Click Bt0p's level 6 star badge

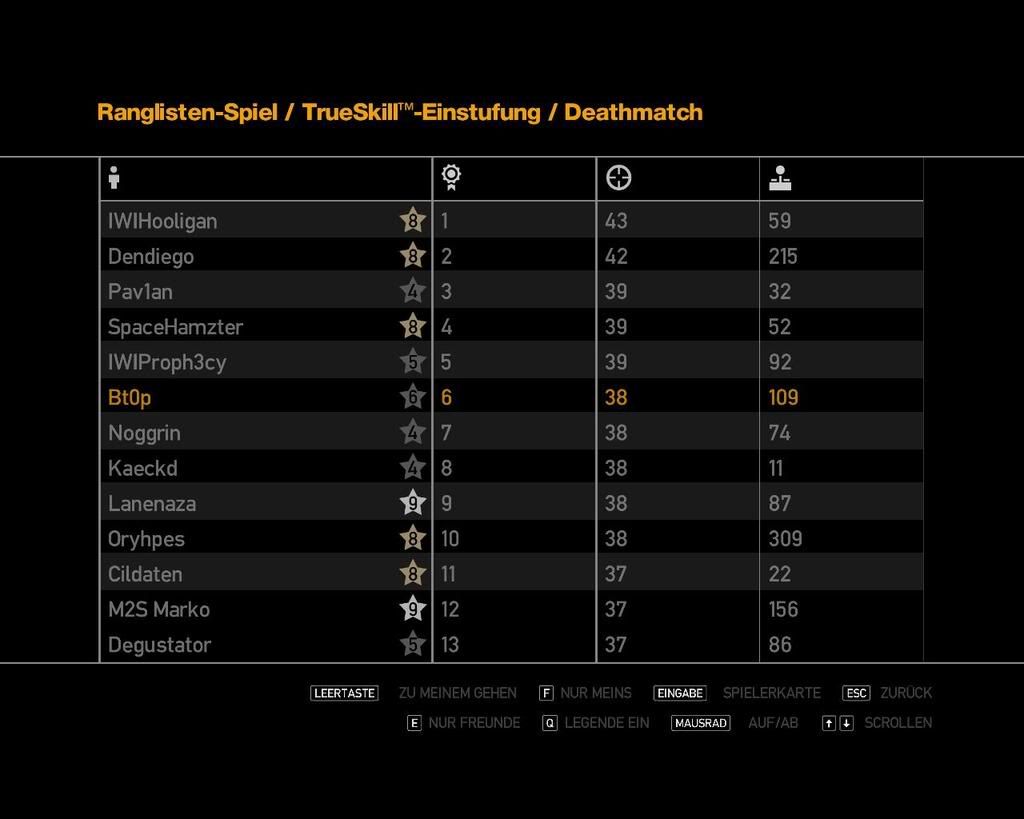[412, 397]
